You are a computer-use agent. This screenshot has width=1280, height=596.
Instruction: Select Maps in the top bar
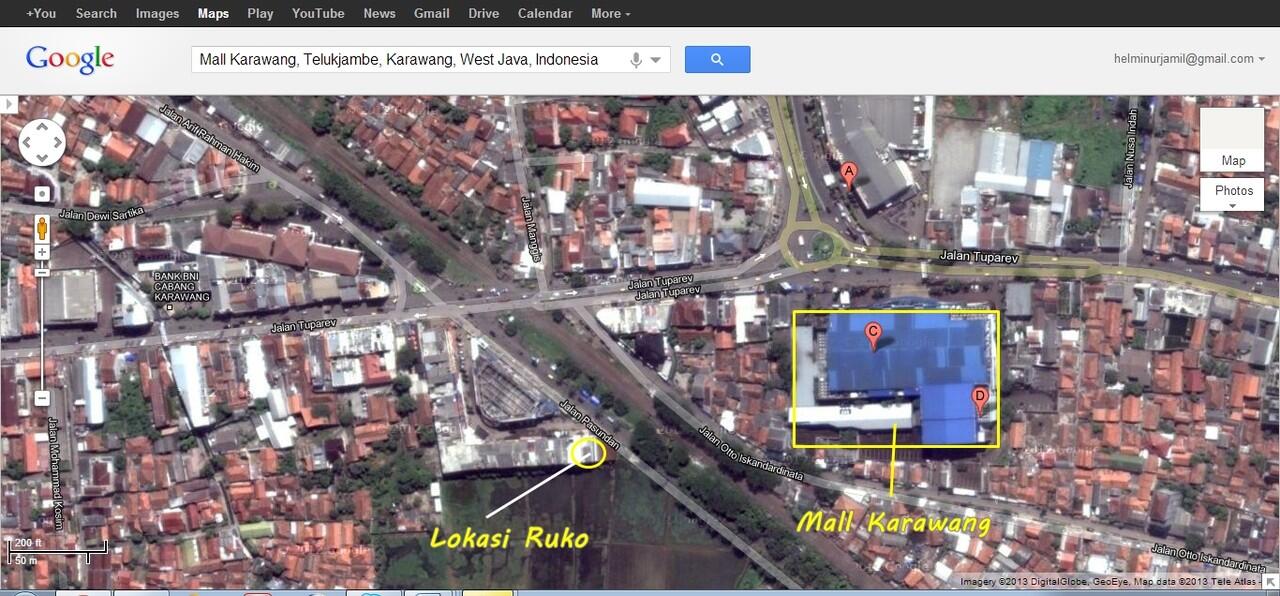tap(213, 13)
